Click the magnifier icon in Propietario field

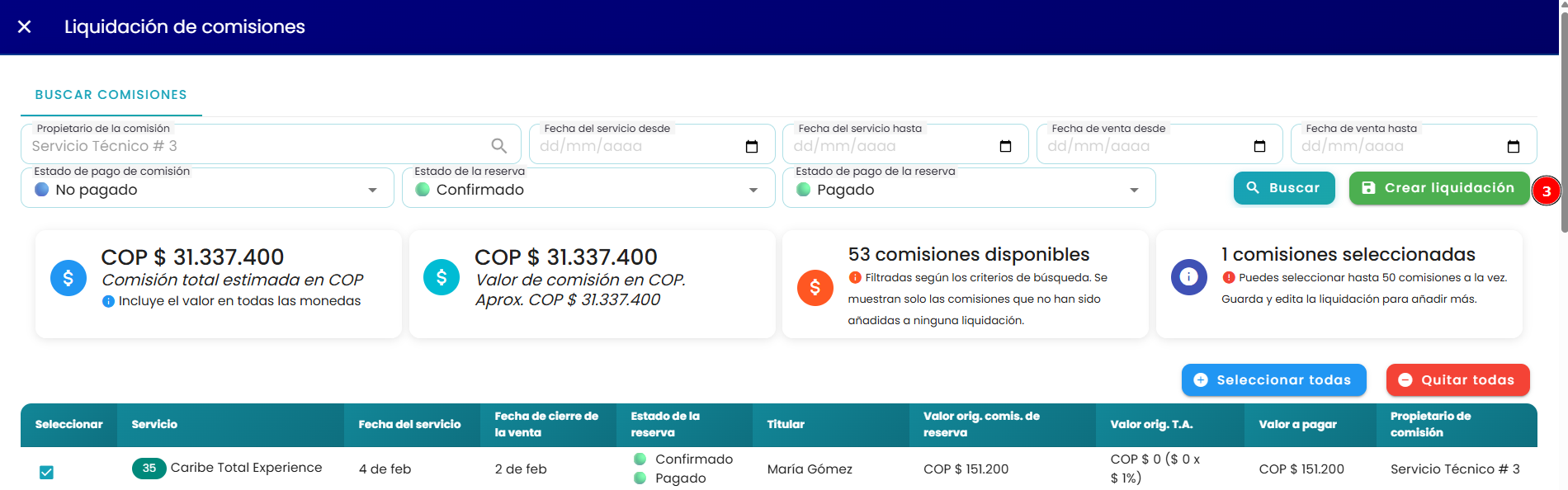point(499,146)
